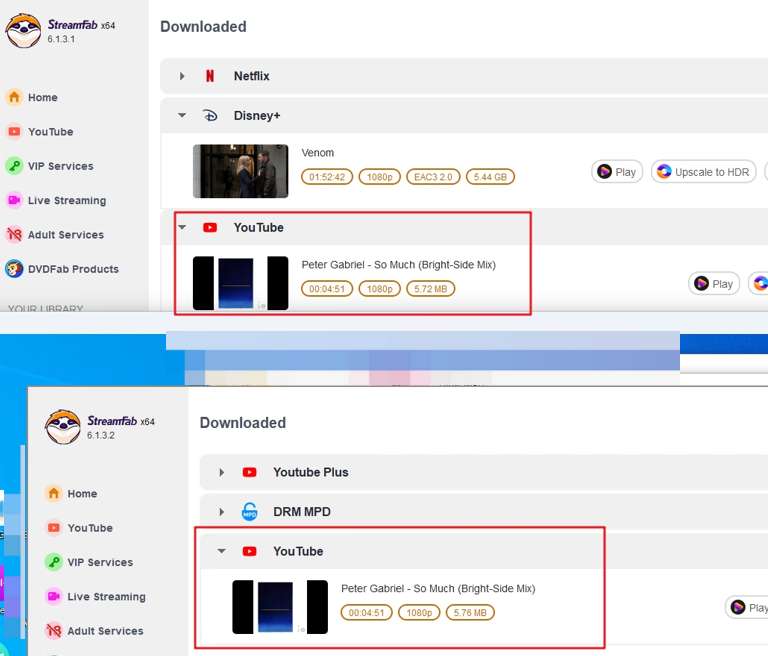Click YouTube group icon in 6.1.3.2 window
Image resolution: width=768 pixels, height=656 pixels.
tap(249, 551)
